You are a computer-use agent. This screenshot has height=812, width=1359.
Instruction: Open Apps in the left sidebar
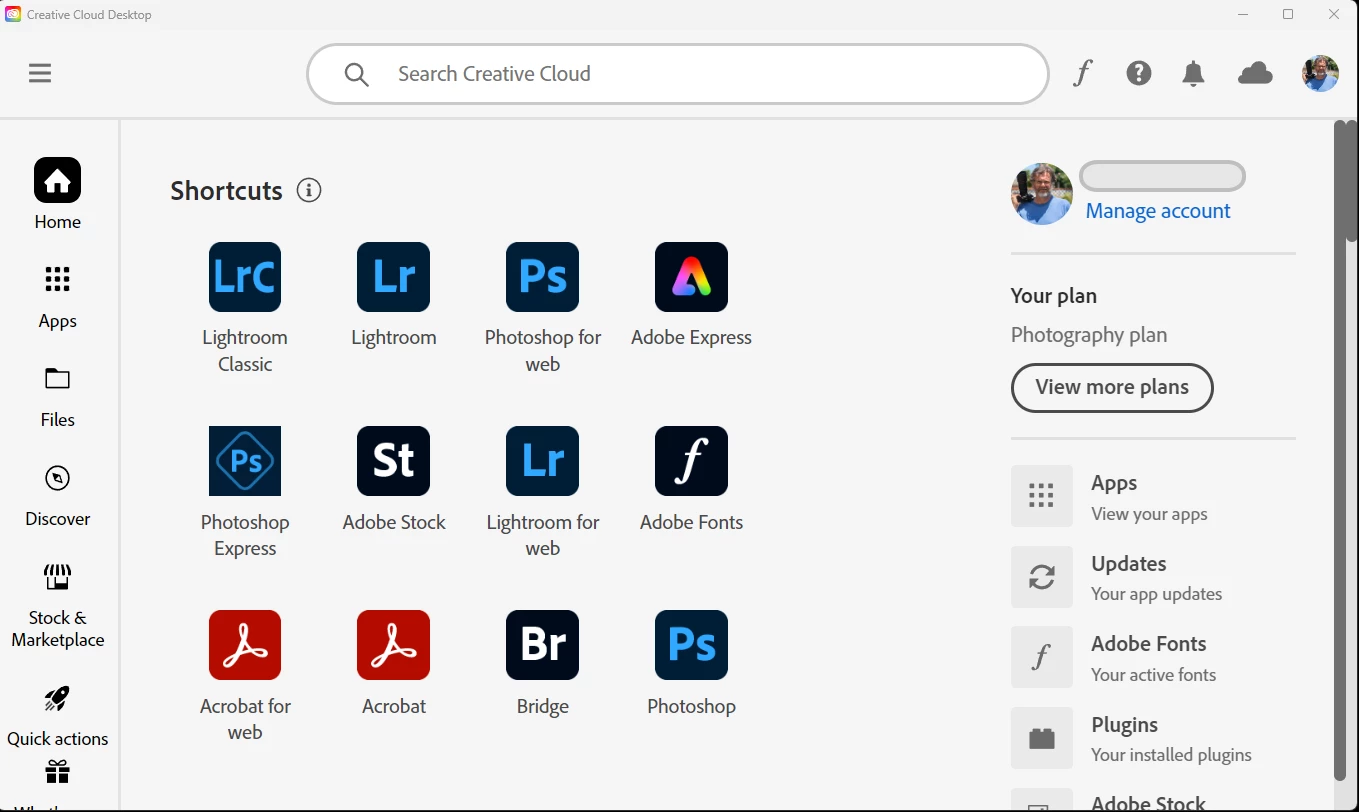click(58, 297)
